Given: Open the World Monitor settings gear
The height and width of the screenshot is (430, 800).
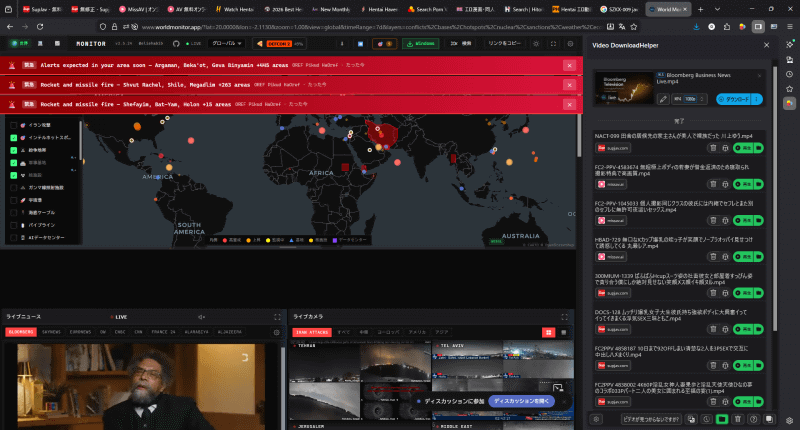Looking at the screenshot, I should tap(570, 44).
